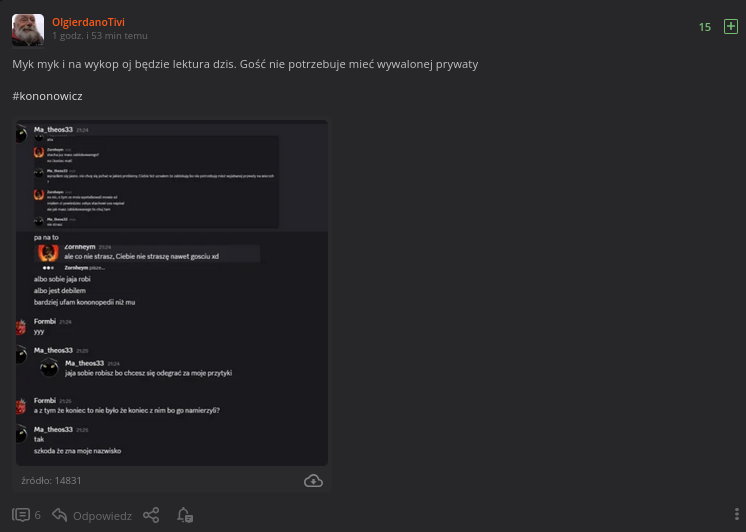Click the post text starting "Myk myk"
This screenshot has width=746, height=532.
pos(245,64)
